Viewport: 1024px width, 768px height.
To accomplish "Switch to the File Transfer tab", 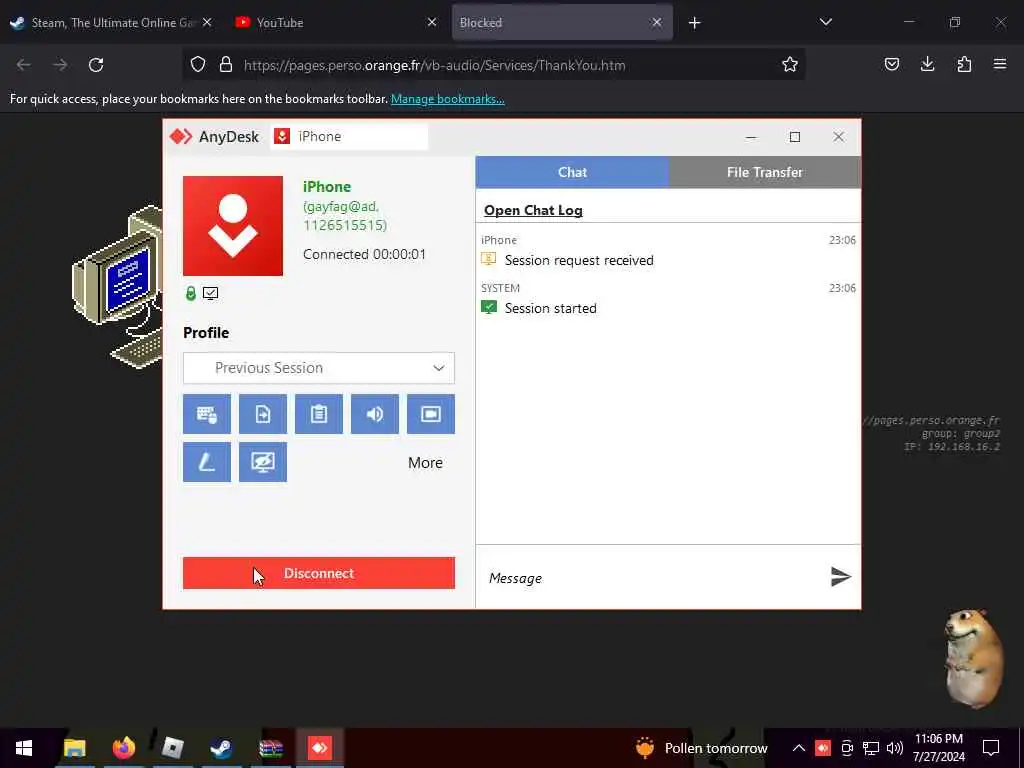I will pos(765,172).
